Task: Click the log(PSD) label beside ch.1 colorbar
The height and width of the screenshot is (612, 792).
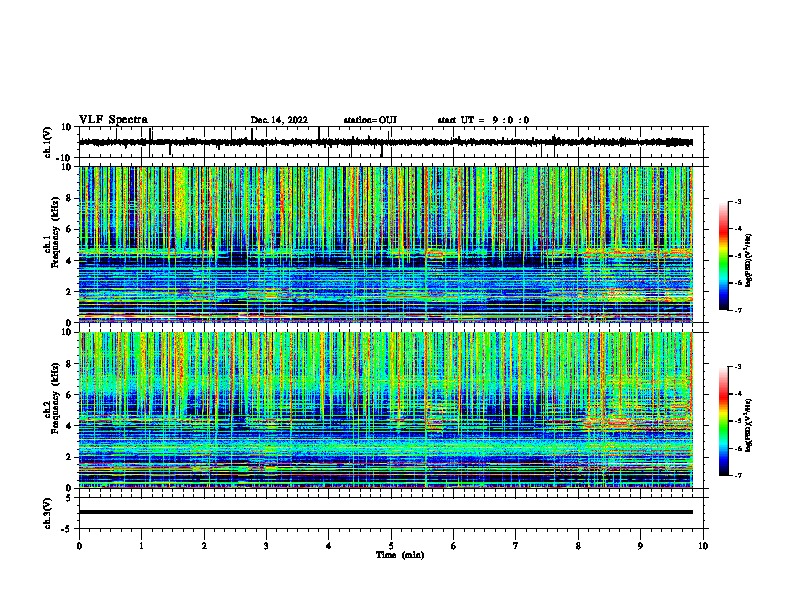Action: (748, 261)
